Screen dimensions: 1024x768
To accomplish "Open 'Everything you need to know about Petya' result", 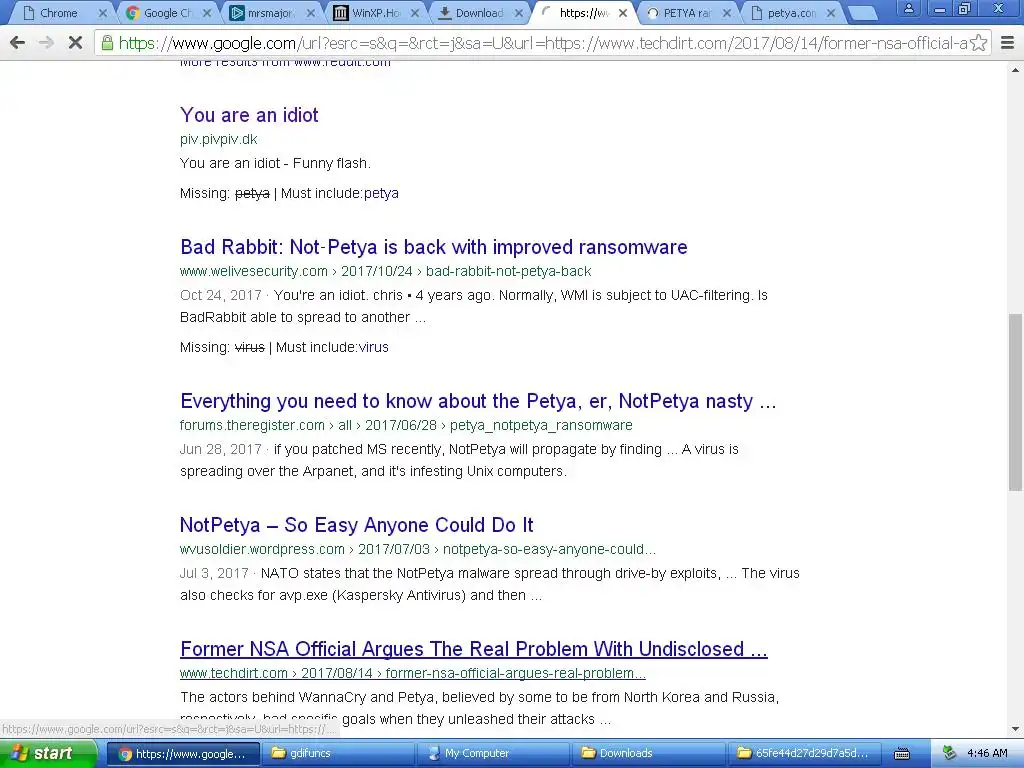I will [x=478, y=401].
